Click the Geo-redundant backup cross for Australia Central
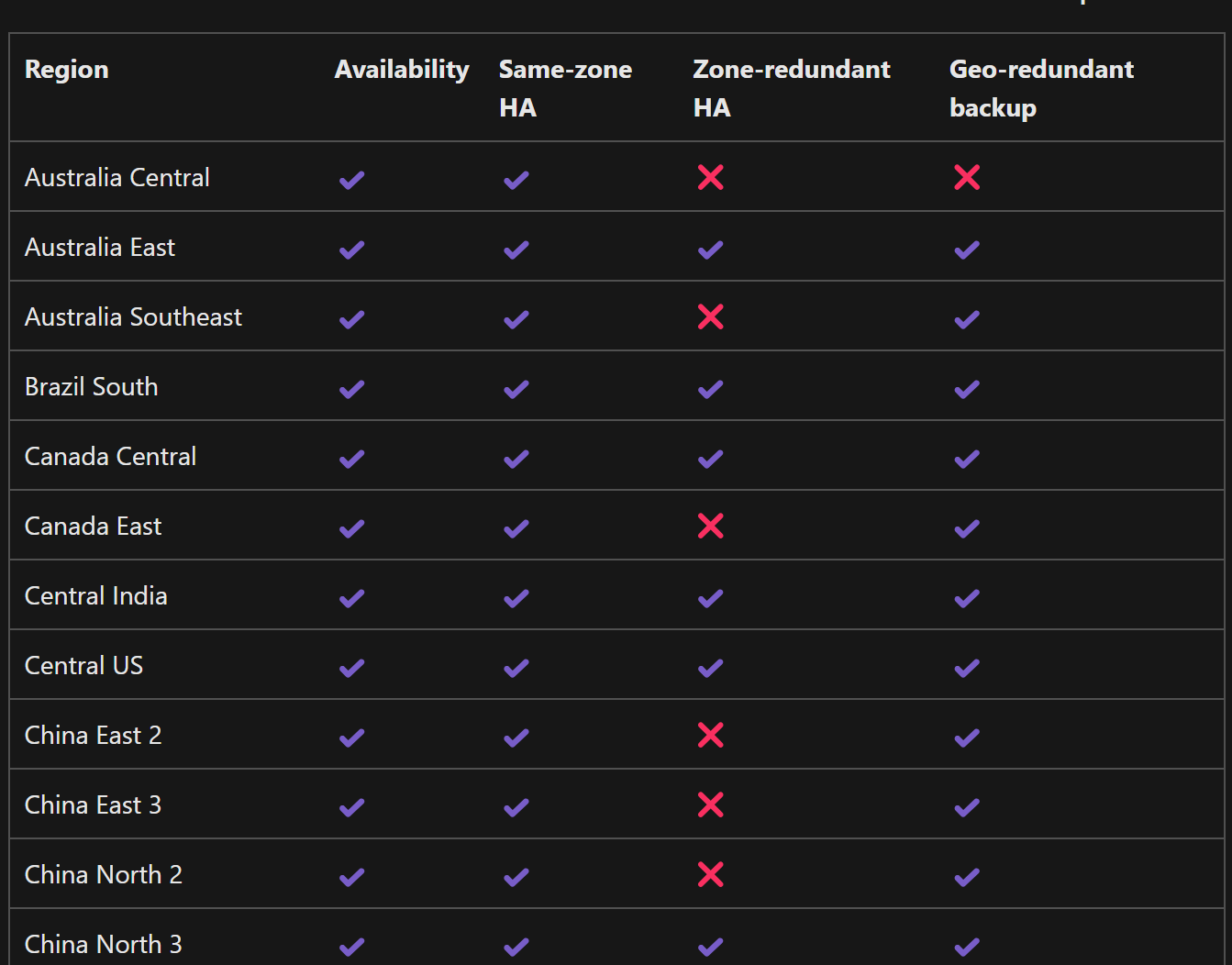This screenshot has width=1232, height=965. pyautogui.click(x=967, y=177)
